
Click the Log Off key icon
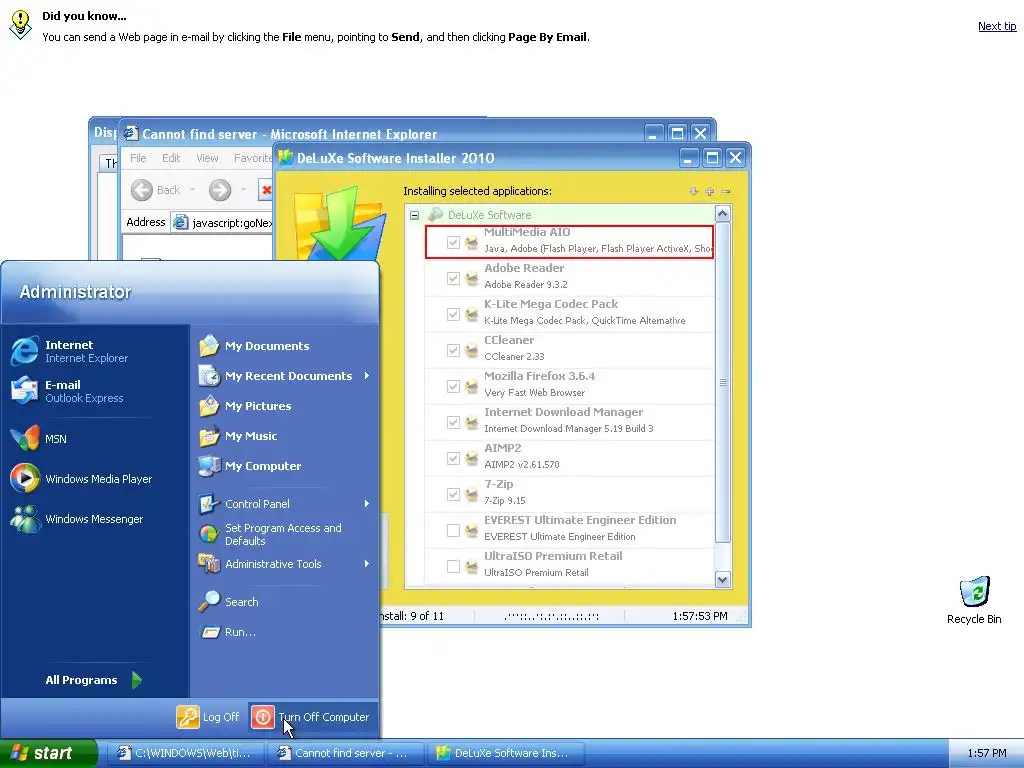pos(187,716)
